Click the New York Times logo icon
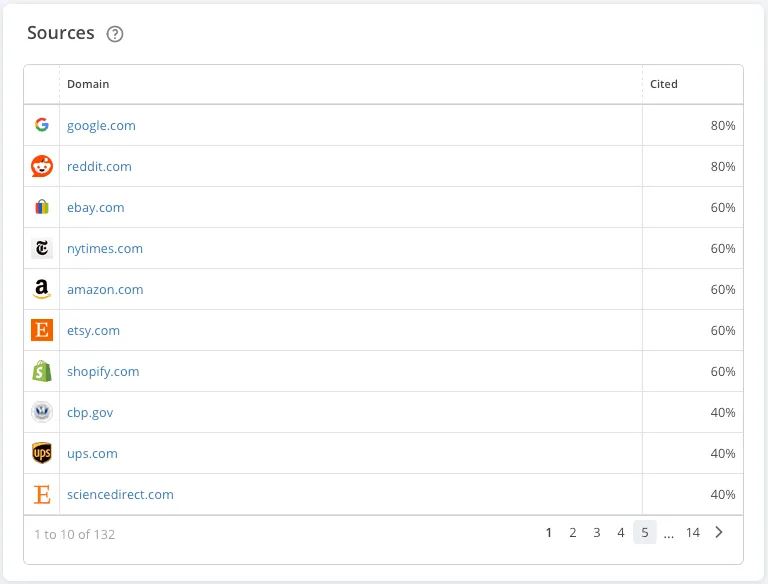 pyautogui.click(x=42, y=248)
